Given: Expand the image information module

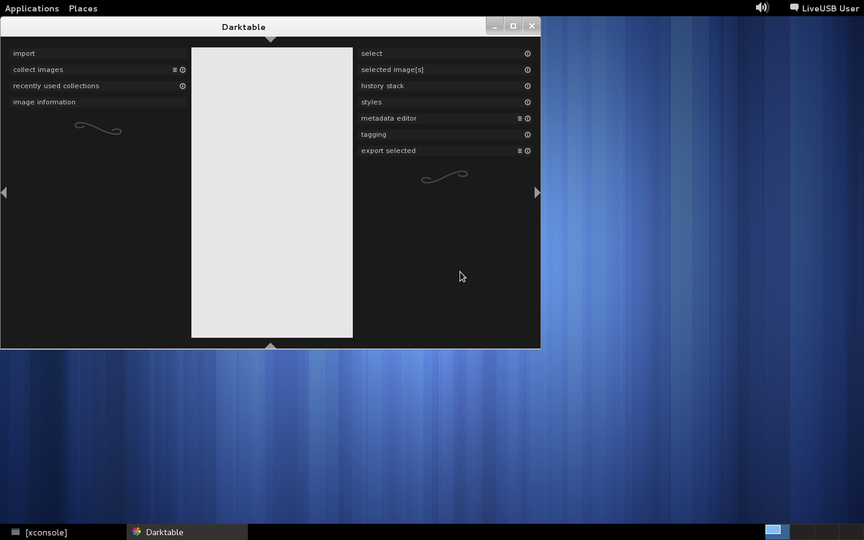Looking at the screenshot, I should [44, 102].
